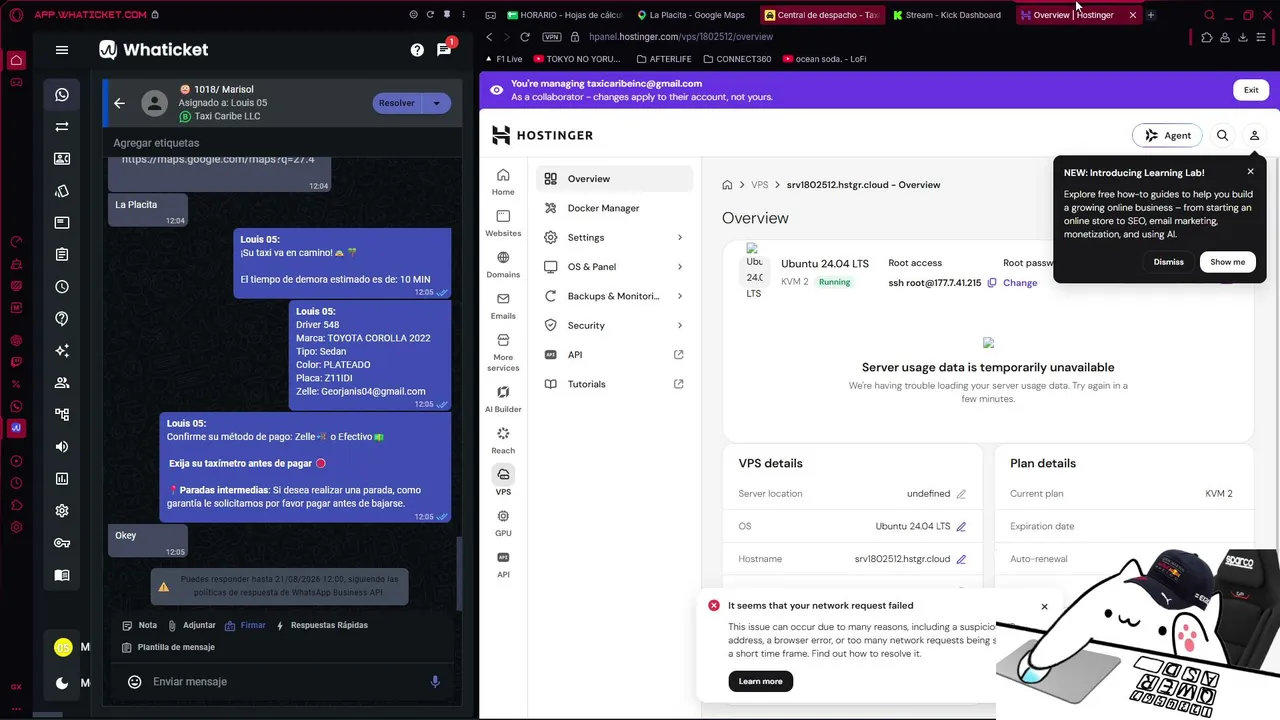Open the Overview page in VPS menu
Image resolution: width=1280 pixels, height=720 pixels.
(x=614, y=179)
